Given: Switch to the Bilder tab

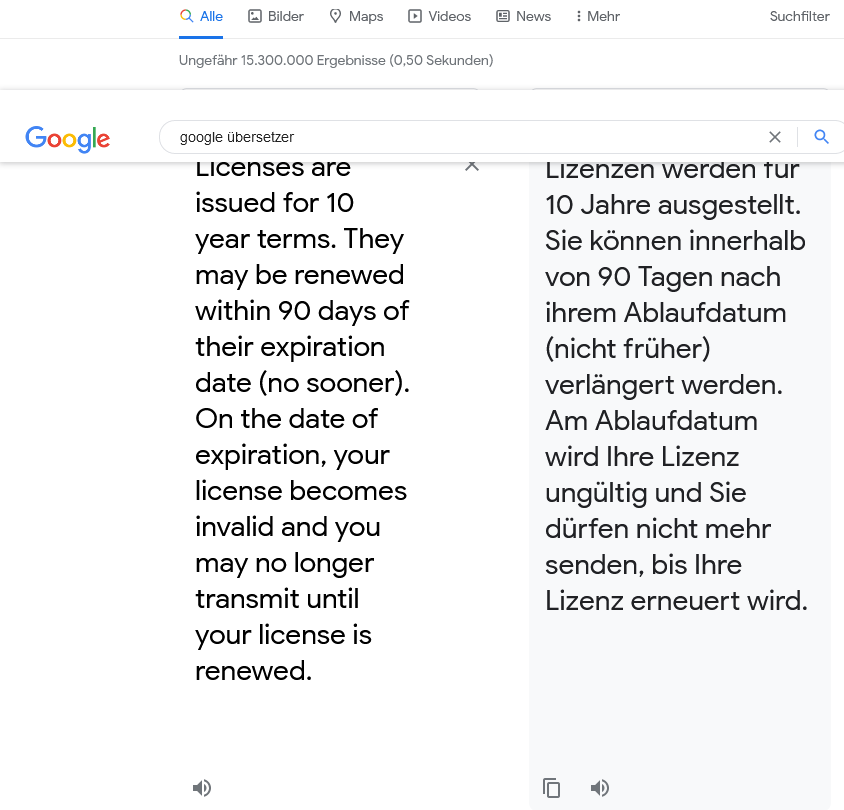Looking at the screenshot, I should (276, 16).
